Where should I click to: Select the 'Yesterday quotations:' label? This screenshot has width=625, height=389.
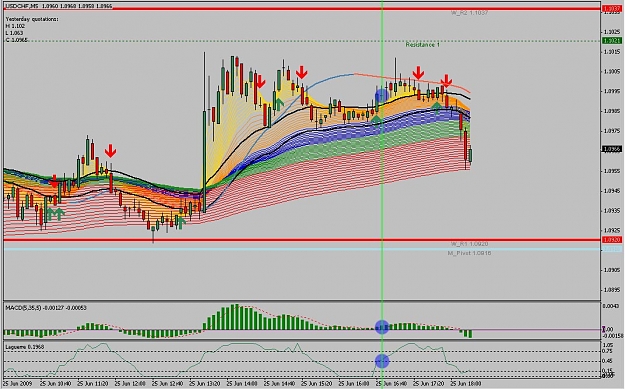[32, 19]
